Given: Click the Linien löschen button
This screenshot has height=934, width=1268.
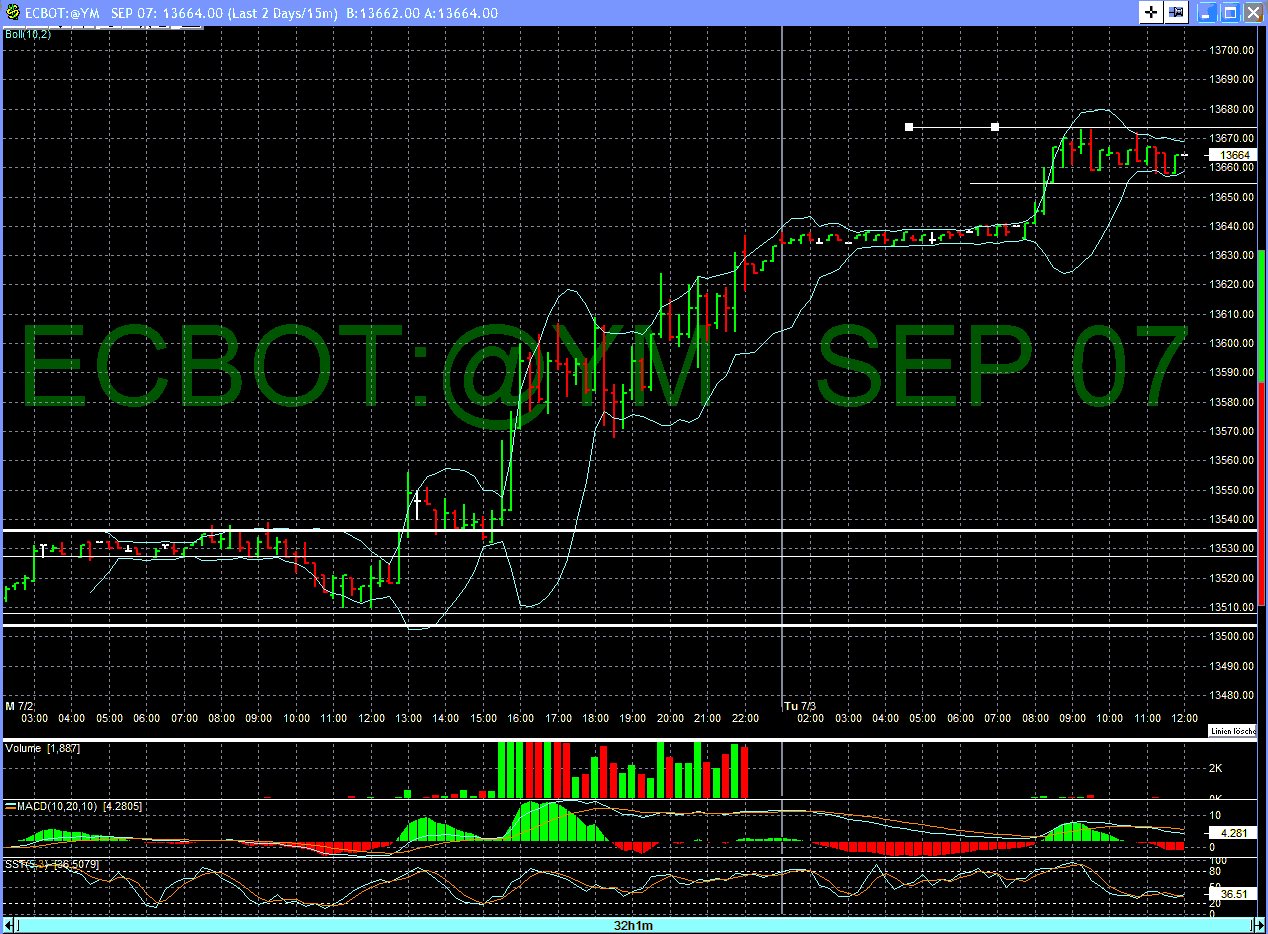Looking at the screenshot, I should point(1232,730).
